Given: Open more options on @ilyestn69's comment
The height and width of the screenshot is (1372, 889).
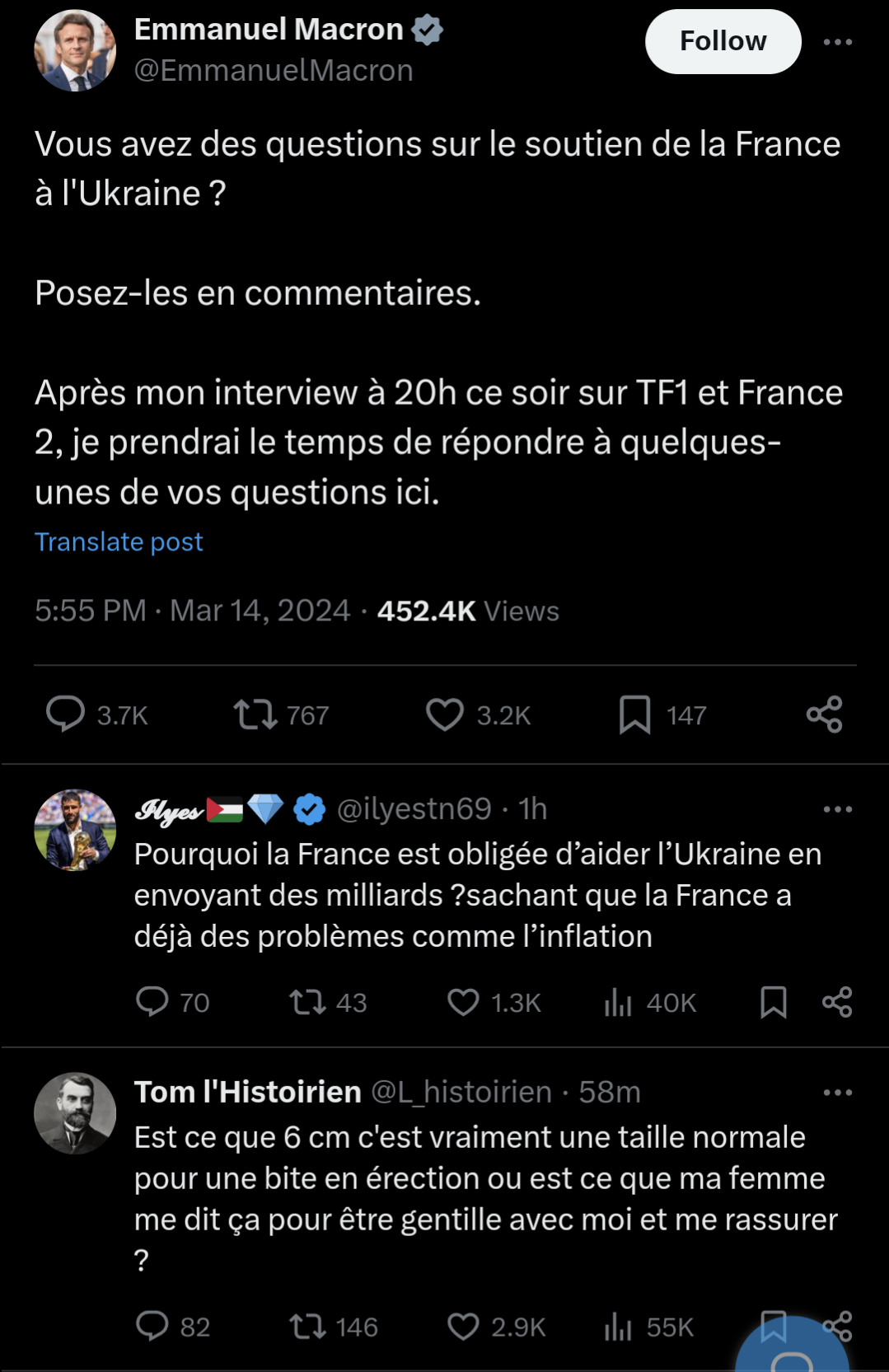Looking at the screenshot, I should click(x=837, y=809).
